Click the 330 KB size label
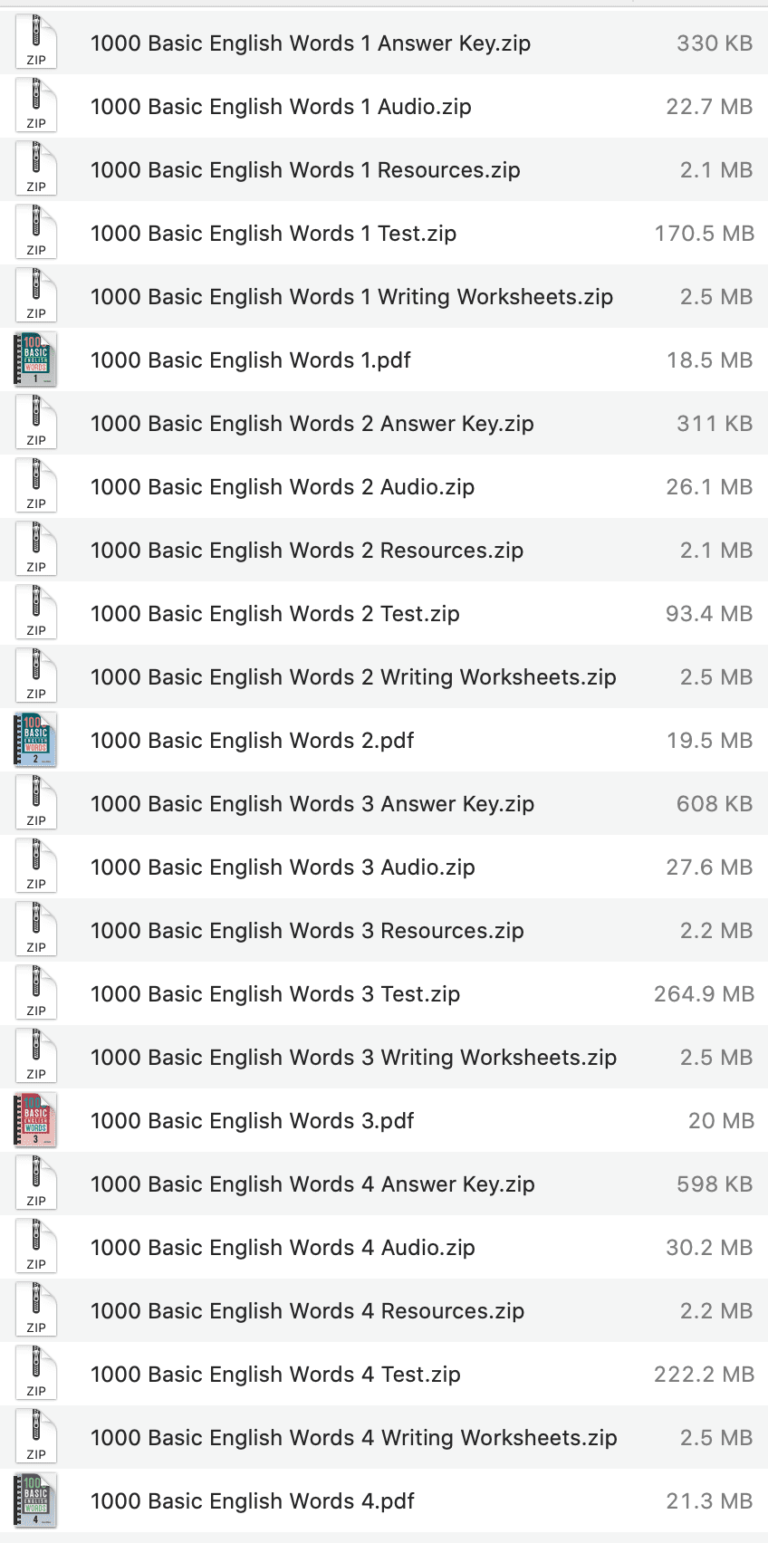This screenshot has width=768, height=1543. coord(714,43)
